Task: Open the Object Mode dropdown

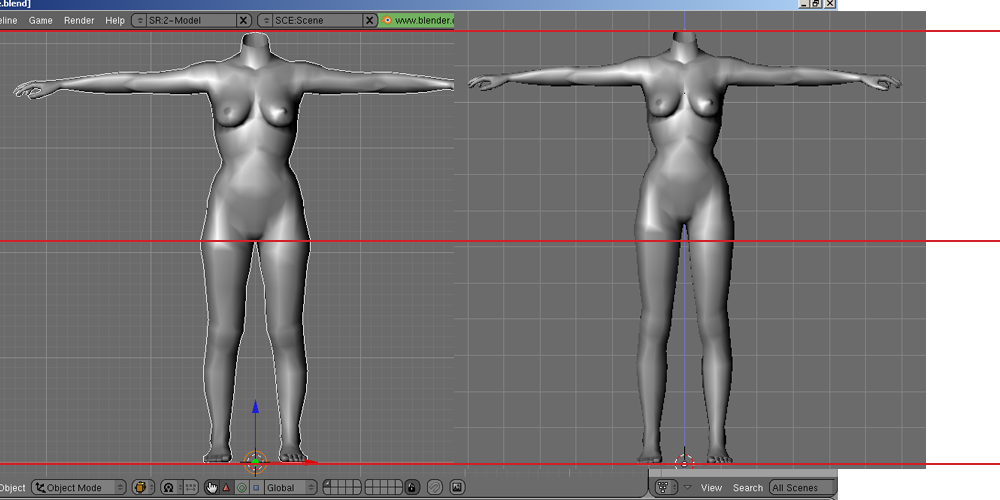Action: point(78,487)
